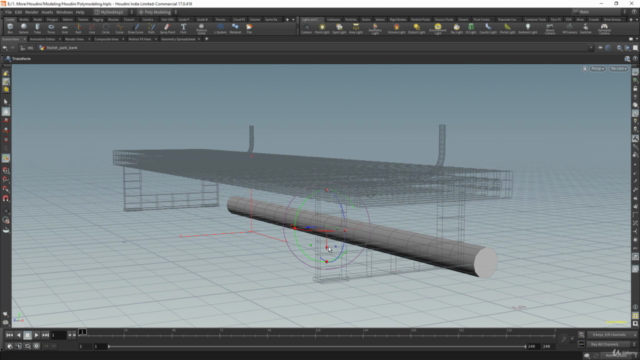The height and width of the screenshot is (360, 640).
Task: Close the Animation Editor tab
Action: tap(60, 39)
